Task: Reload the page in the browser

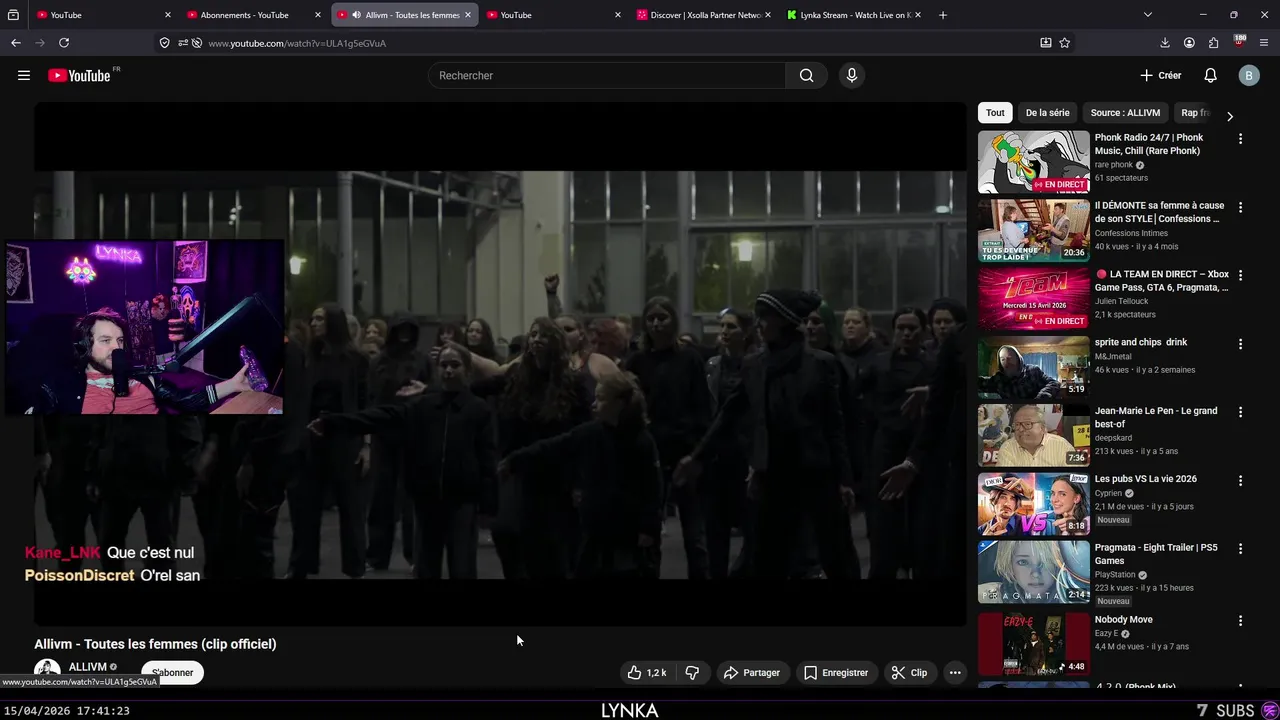Action: pyautogui.click(x=64, y=43)
